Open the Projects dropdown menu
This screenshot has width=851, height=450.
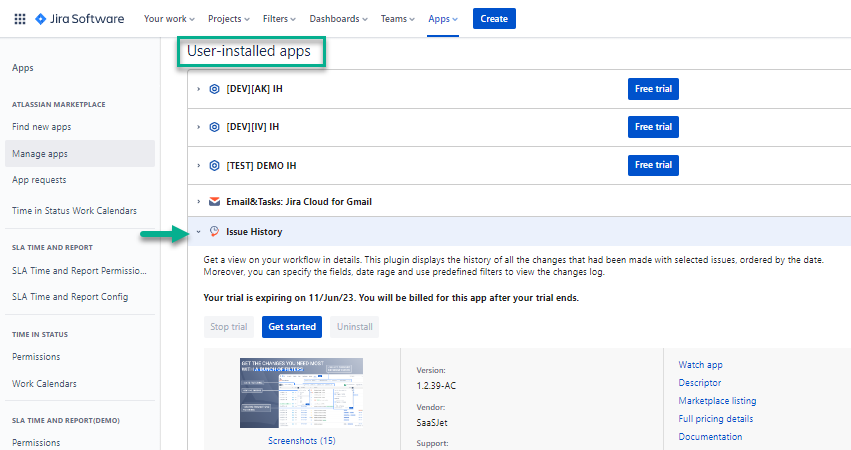tap(229, 19)
